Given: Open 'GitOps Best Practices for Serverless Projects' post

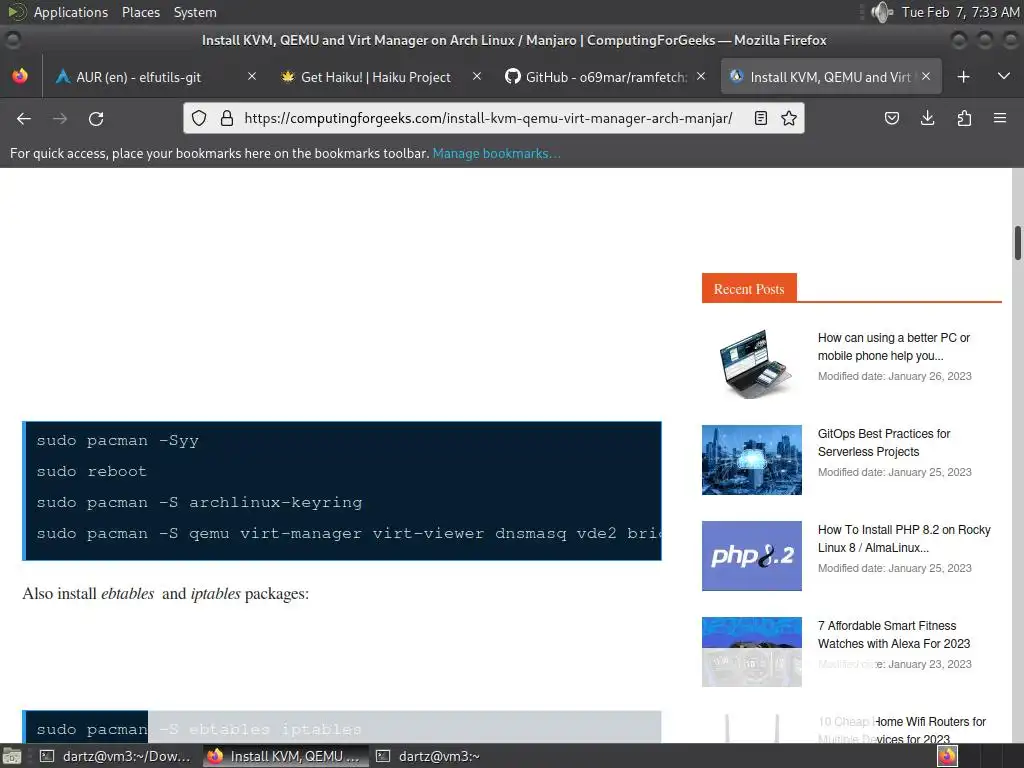Looking at the screenshot, I should point(884,443).
